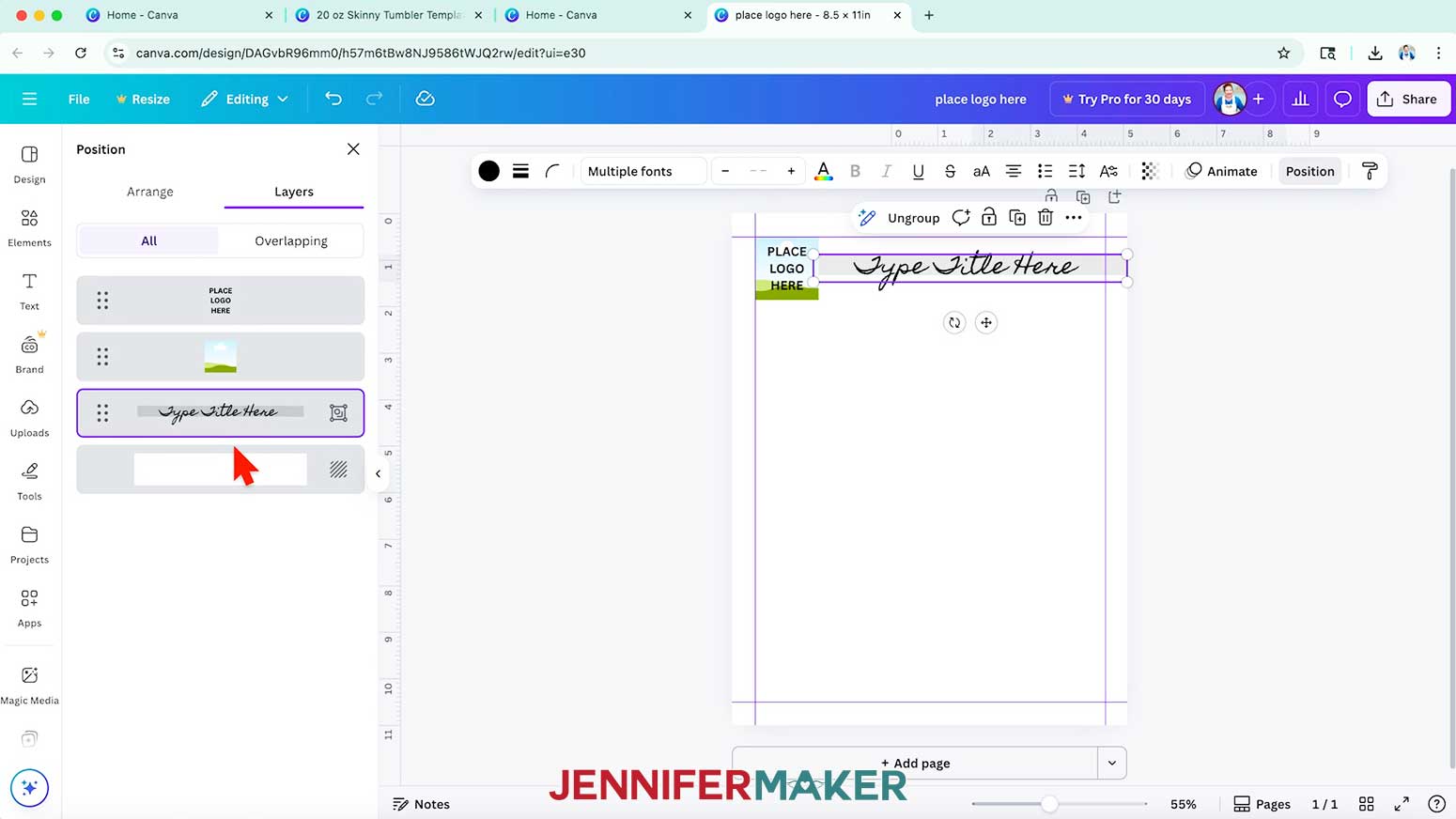The image size is (1456, 819).
Task: Open the black fill color swatch
Action: [488, 171]
